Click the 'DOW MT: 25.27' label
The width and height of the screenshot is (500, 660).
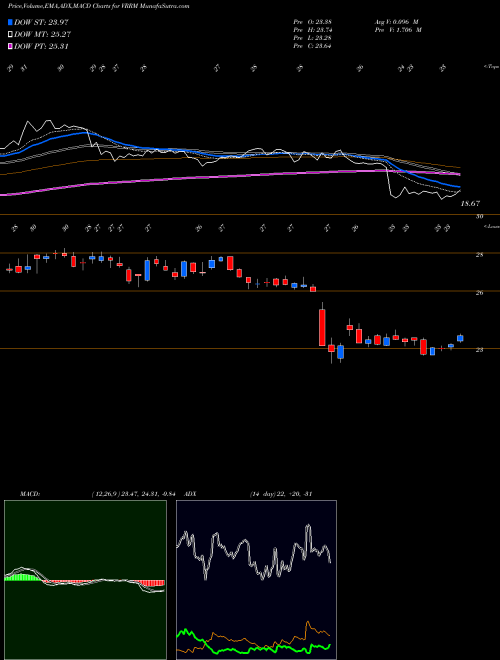pos(42,34)
